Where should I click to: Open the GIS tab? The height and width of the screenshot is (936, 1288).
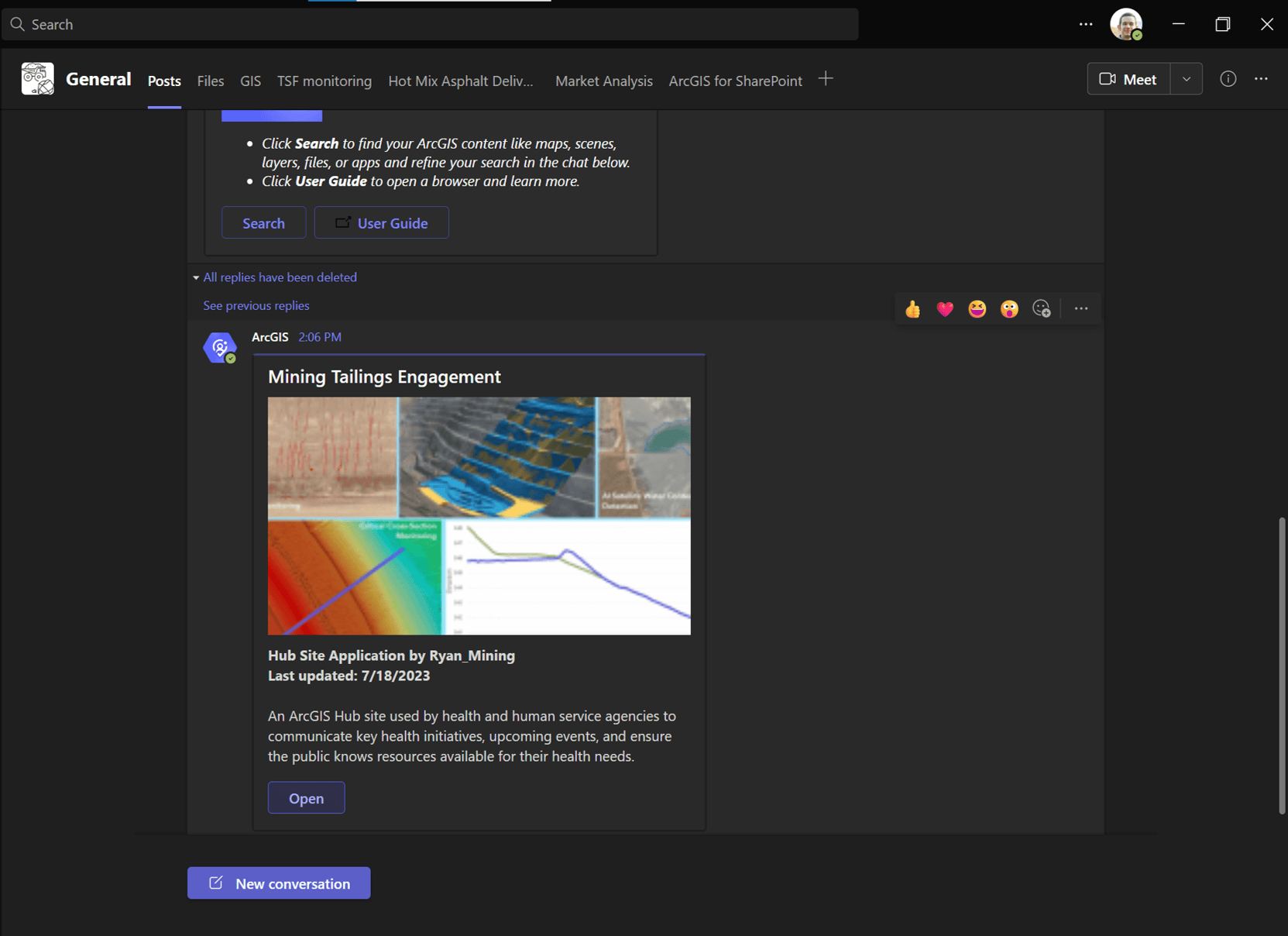point(250,81)
